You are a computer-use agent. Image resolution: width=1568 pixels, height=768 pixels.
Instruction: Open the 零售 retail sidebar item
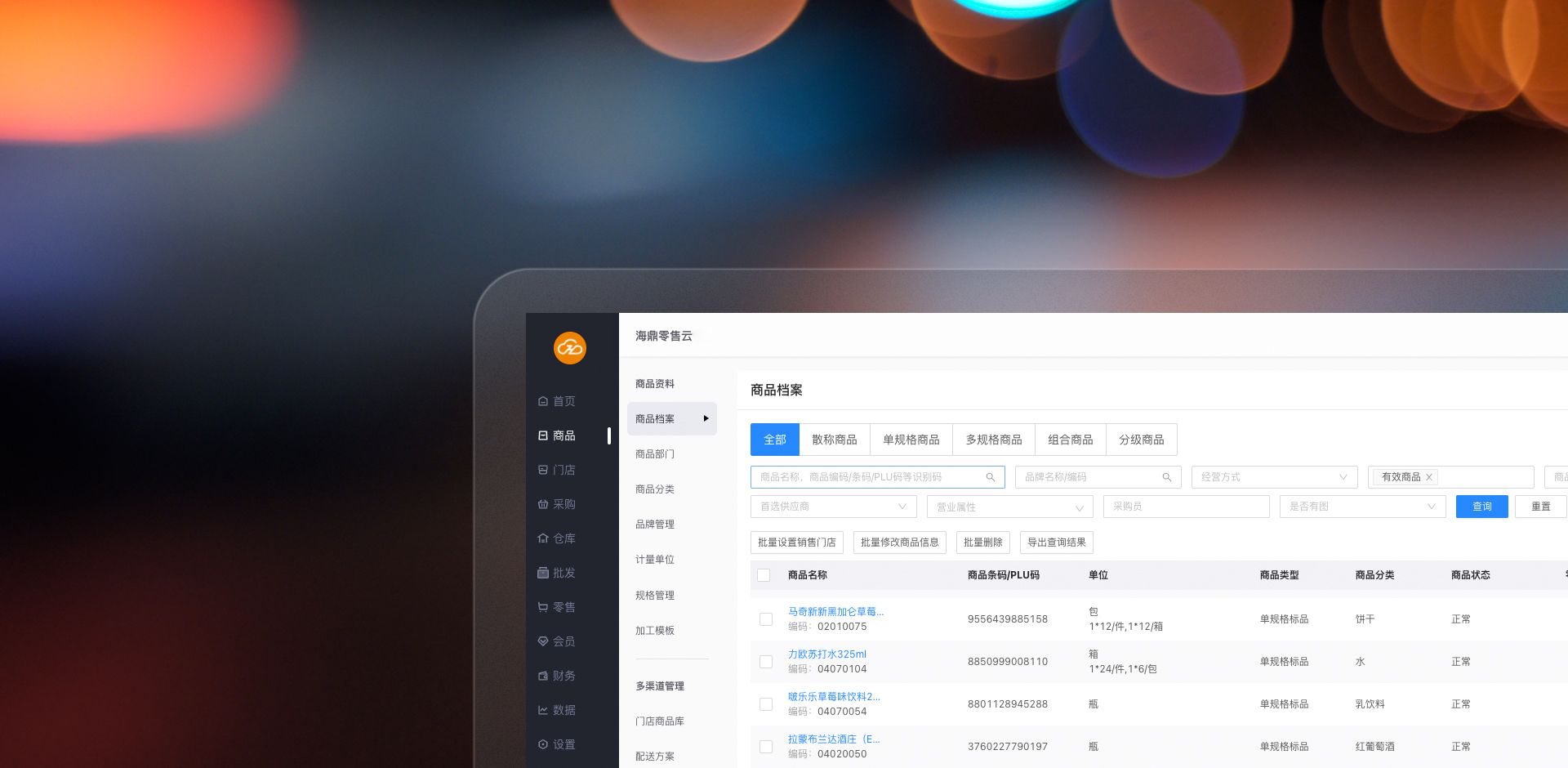click(557, 607)
